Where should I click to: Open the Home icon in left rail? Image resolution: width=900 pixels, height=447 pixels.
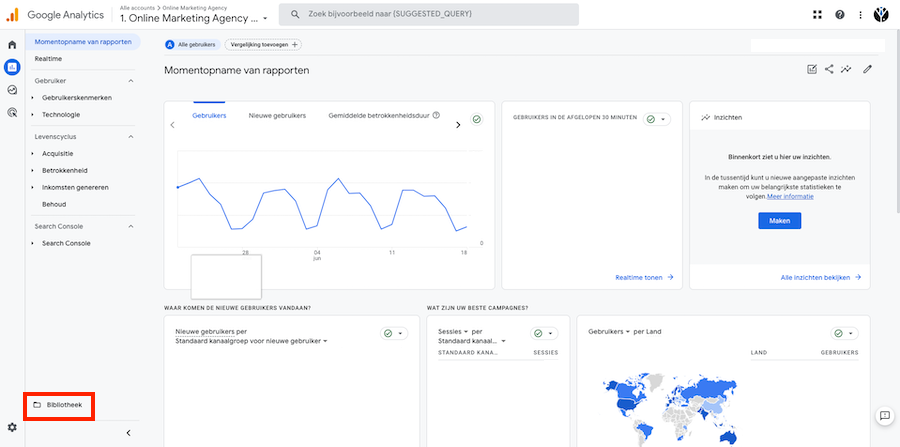pyautogui.click(x=12, y=45)
